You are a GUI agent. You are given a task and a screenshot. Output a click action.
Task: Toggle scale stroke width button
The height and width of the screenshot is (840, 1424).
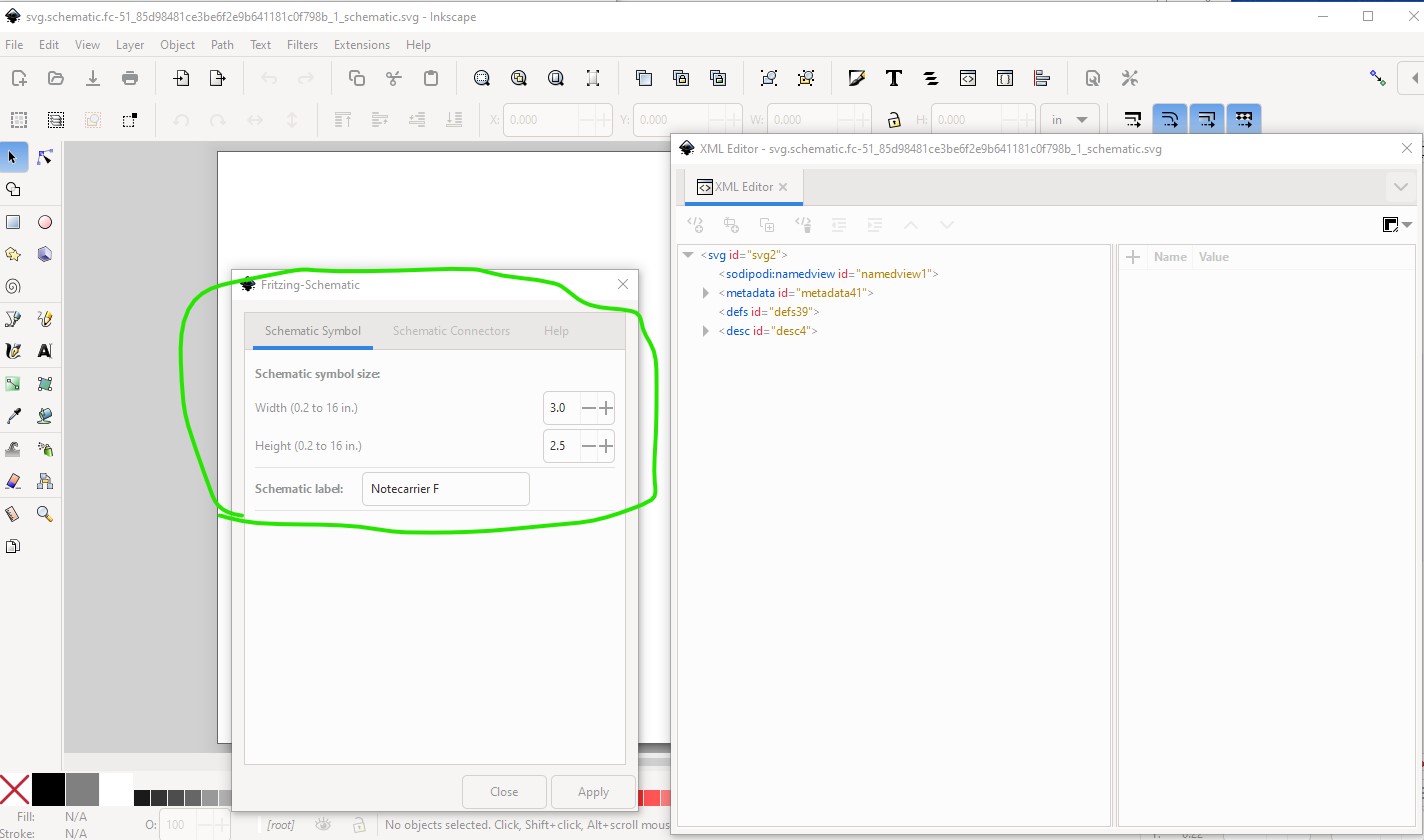click(1133, 120)
